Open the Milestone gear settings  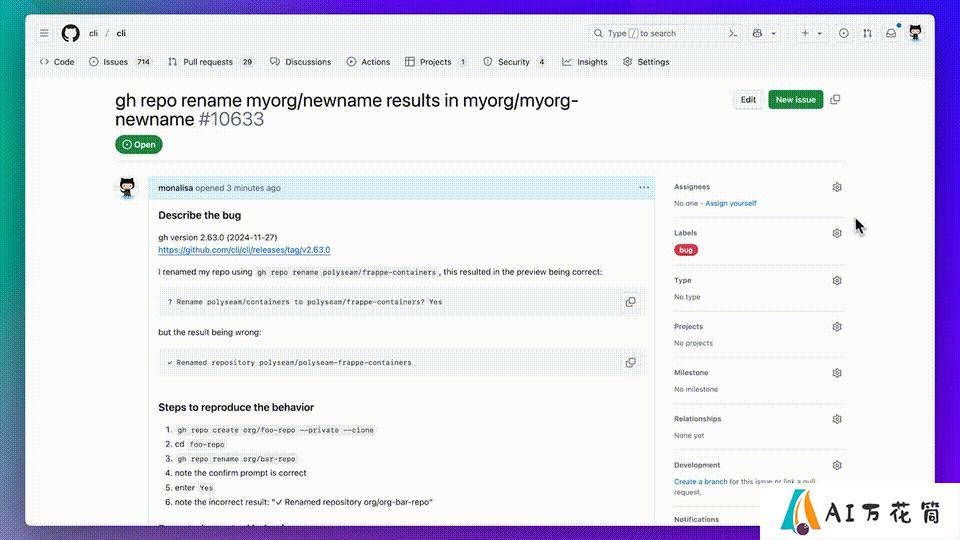click(837, 373)
